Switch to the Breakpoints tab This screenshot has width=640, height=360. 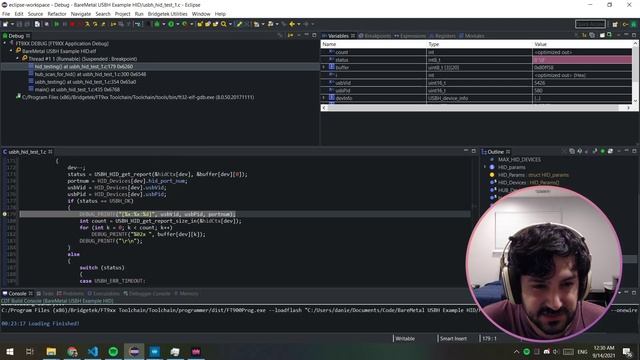[x=375, y=36]
